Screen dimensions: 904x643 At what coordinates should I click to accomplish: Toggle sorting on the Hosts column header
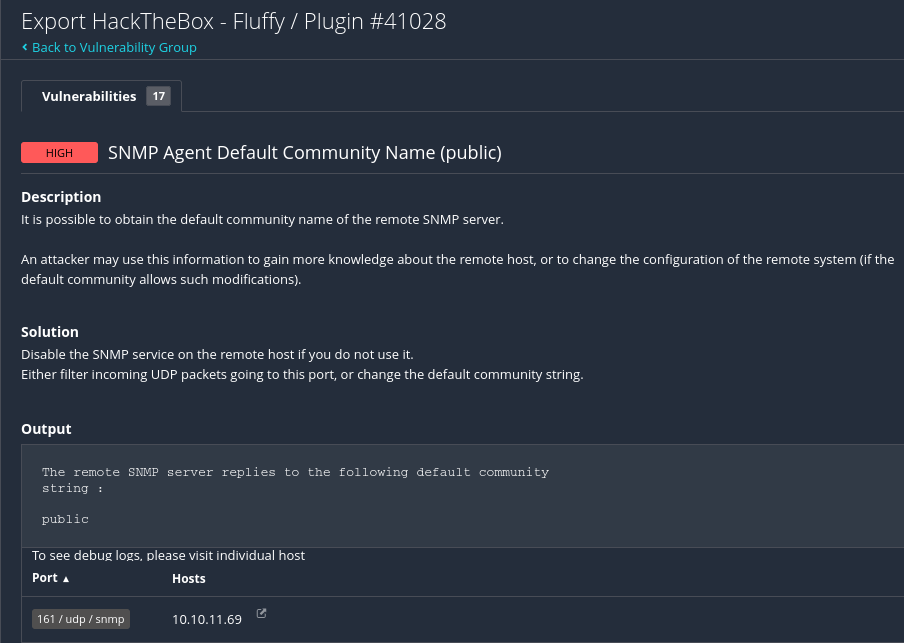tap(188, 577)
